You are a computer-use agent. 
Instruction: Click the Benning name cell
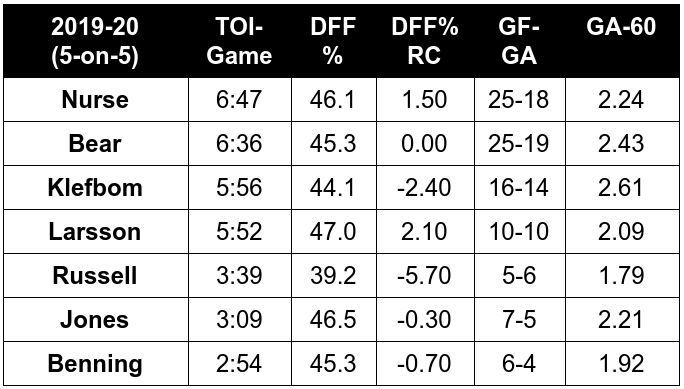point(96,364)
